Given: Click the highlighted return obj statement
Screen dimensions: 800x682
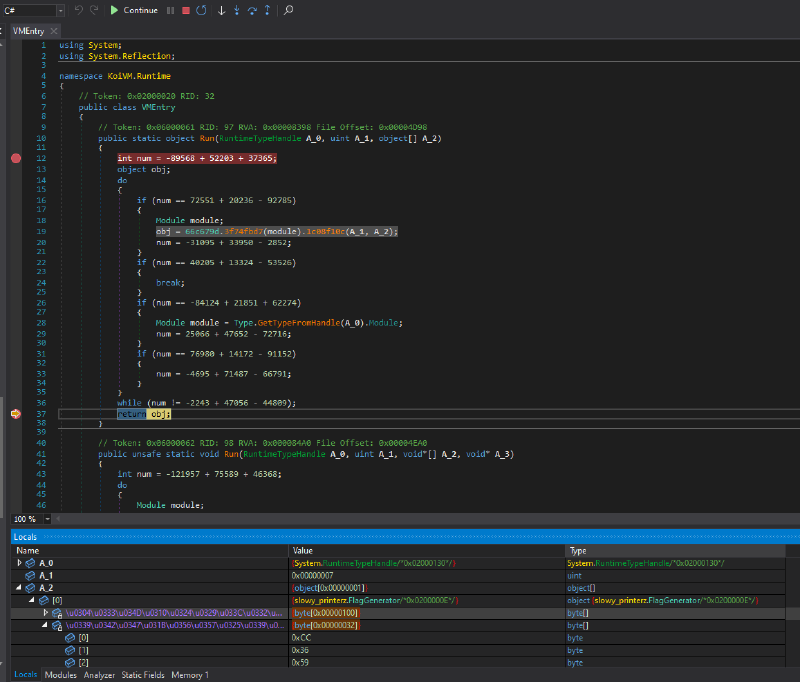Looking at the screenshot, I should 145,413.
